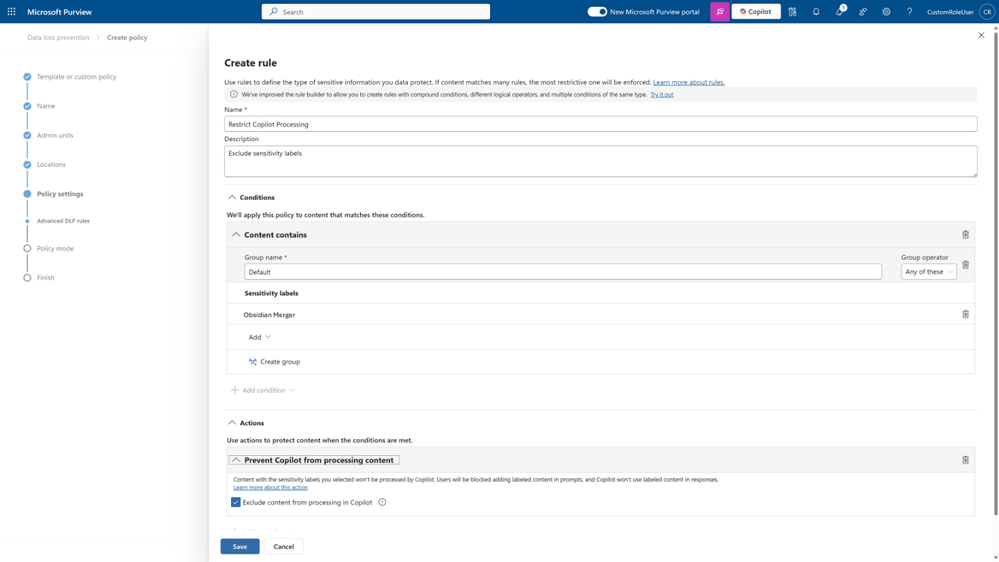The height and width of the screenshot is (562, 999).
Task: Uncheck Exclude content from processing in Copilot
Action: click(x=236, y=502)
